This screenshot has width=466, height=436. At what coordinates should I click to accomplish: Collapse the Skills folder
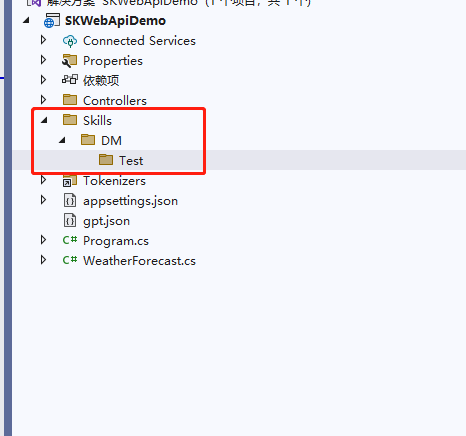tap(44, 120)
